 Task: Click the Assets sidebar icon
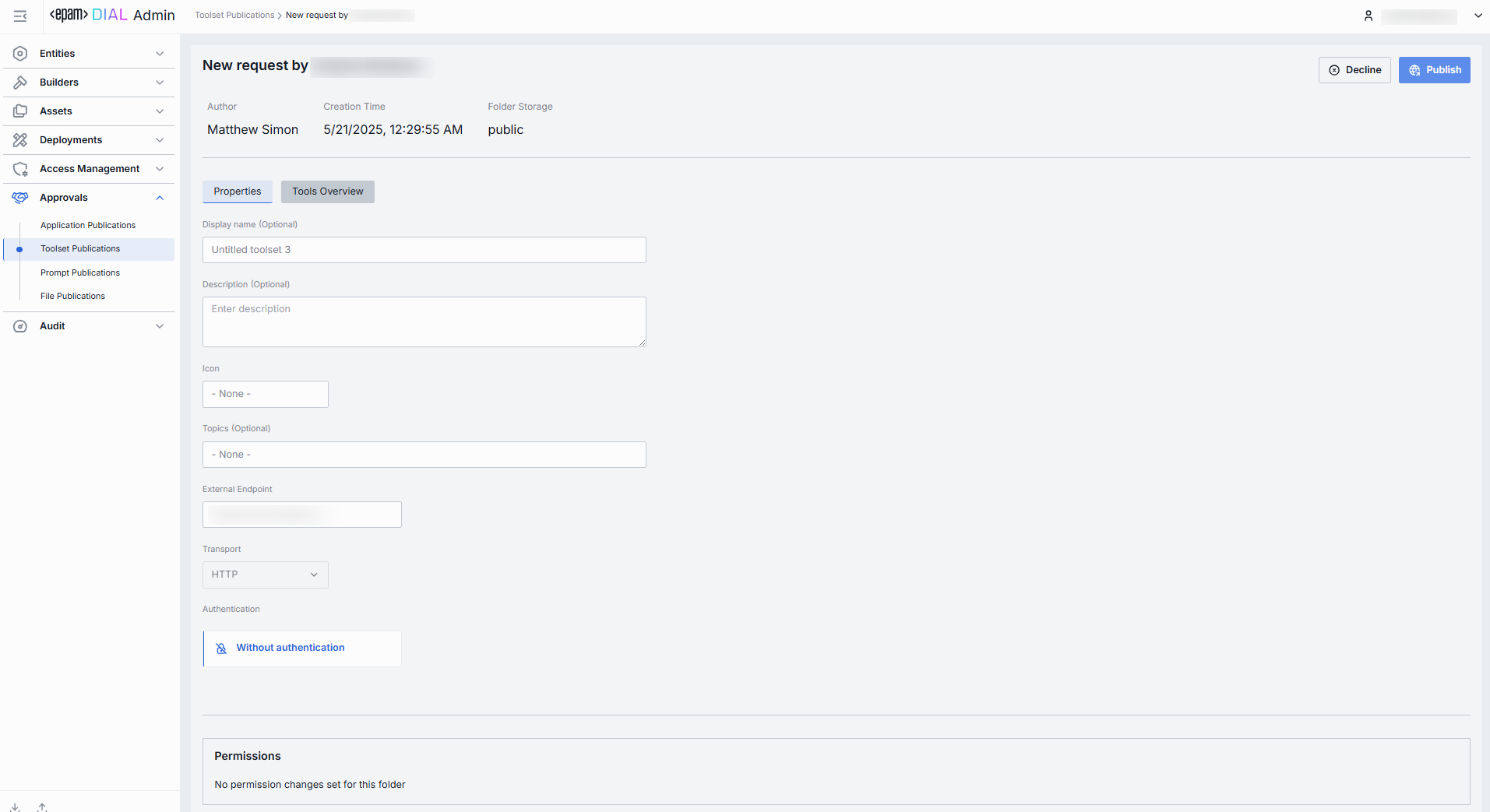pos(20,111)
